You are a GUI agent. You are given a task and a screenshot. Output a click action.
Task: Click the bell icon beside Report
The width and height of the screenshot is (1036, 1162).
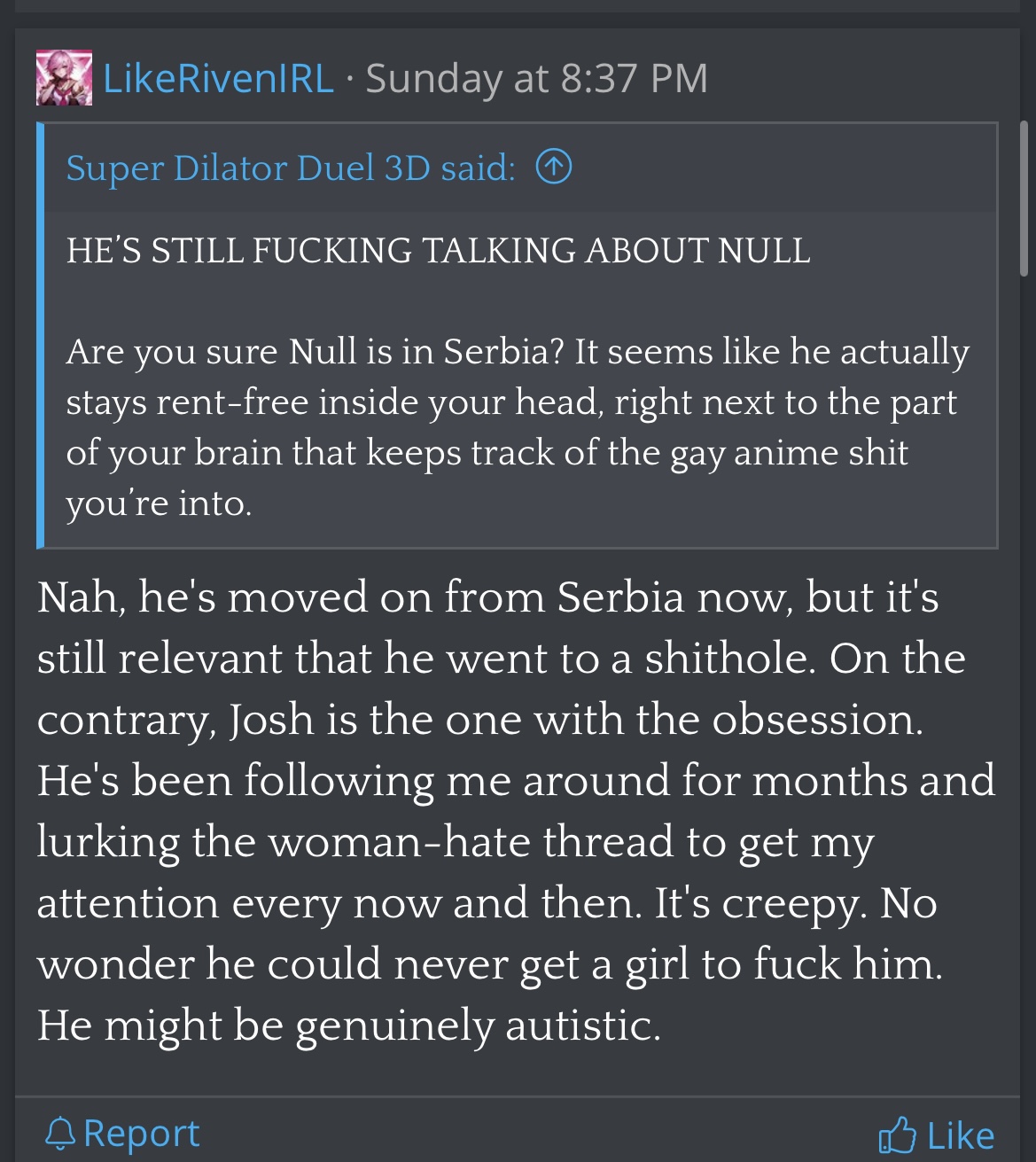60,1134
